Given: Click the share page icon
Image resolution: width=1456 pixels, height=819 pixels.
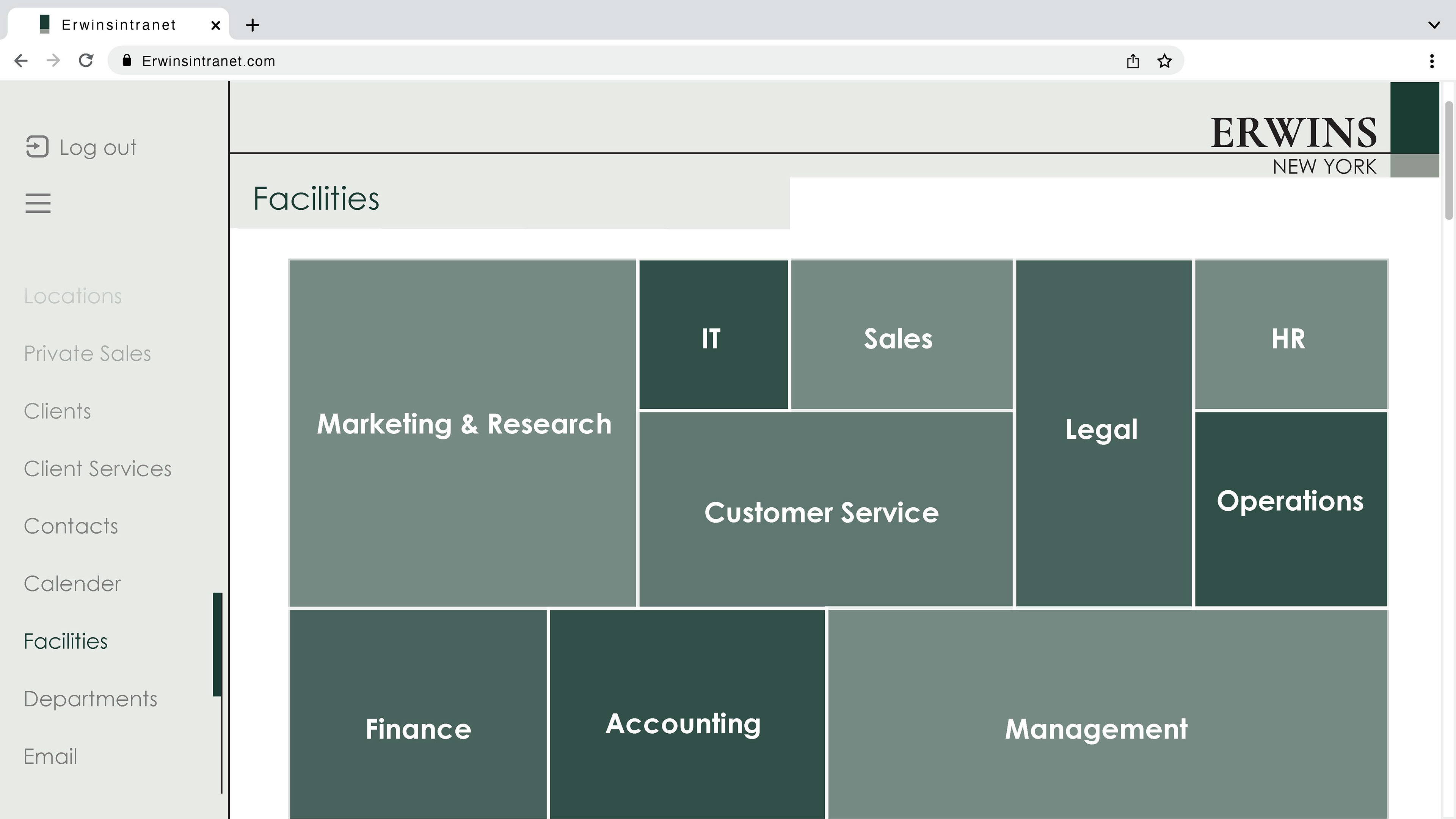Looking at the screenshot, I should (x=1132, y=61).
